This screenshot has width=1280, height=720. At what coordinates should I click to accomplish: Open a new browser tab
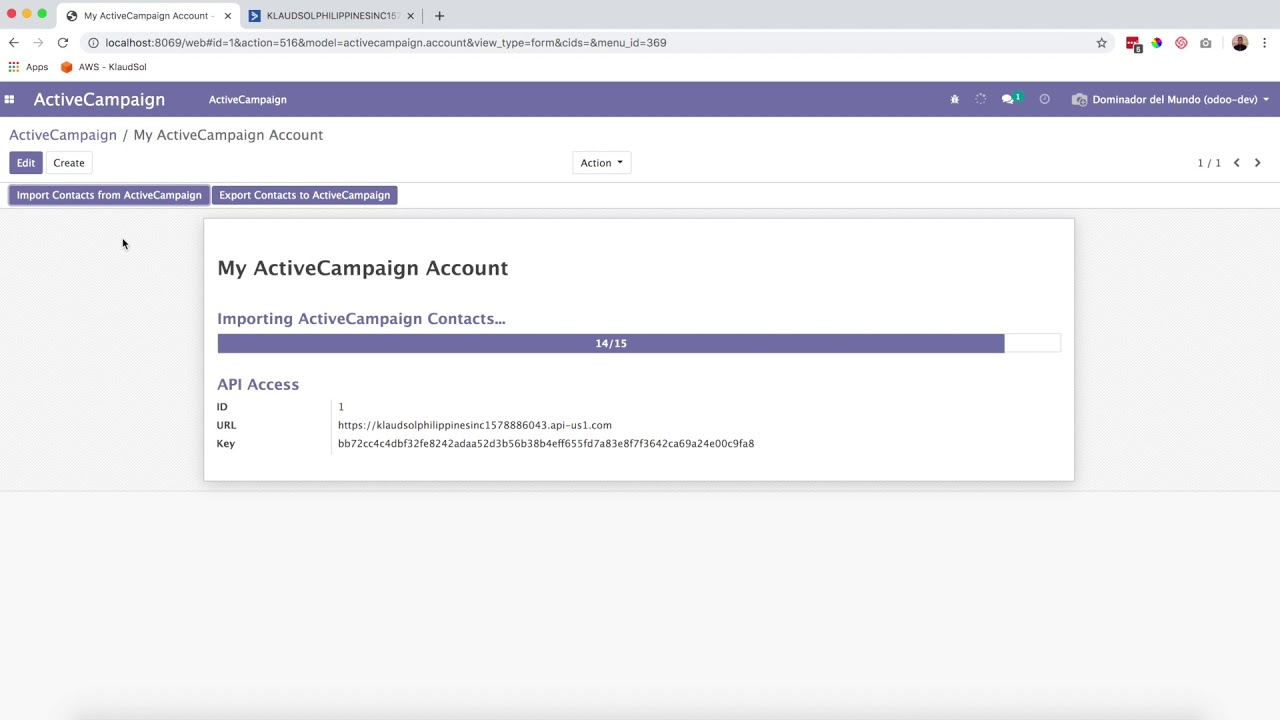439,16
